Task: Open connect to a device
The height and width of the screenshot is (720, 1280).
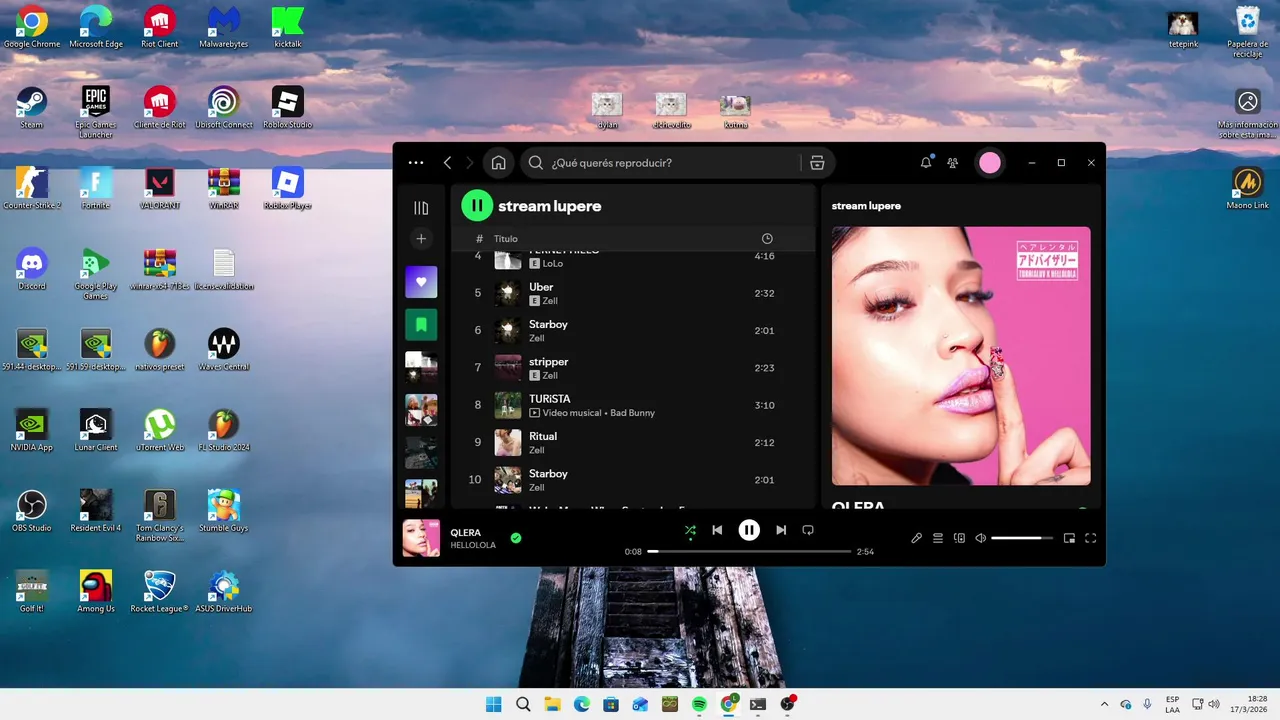Action: pos(959,538)
